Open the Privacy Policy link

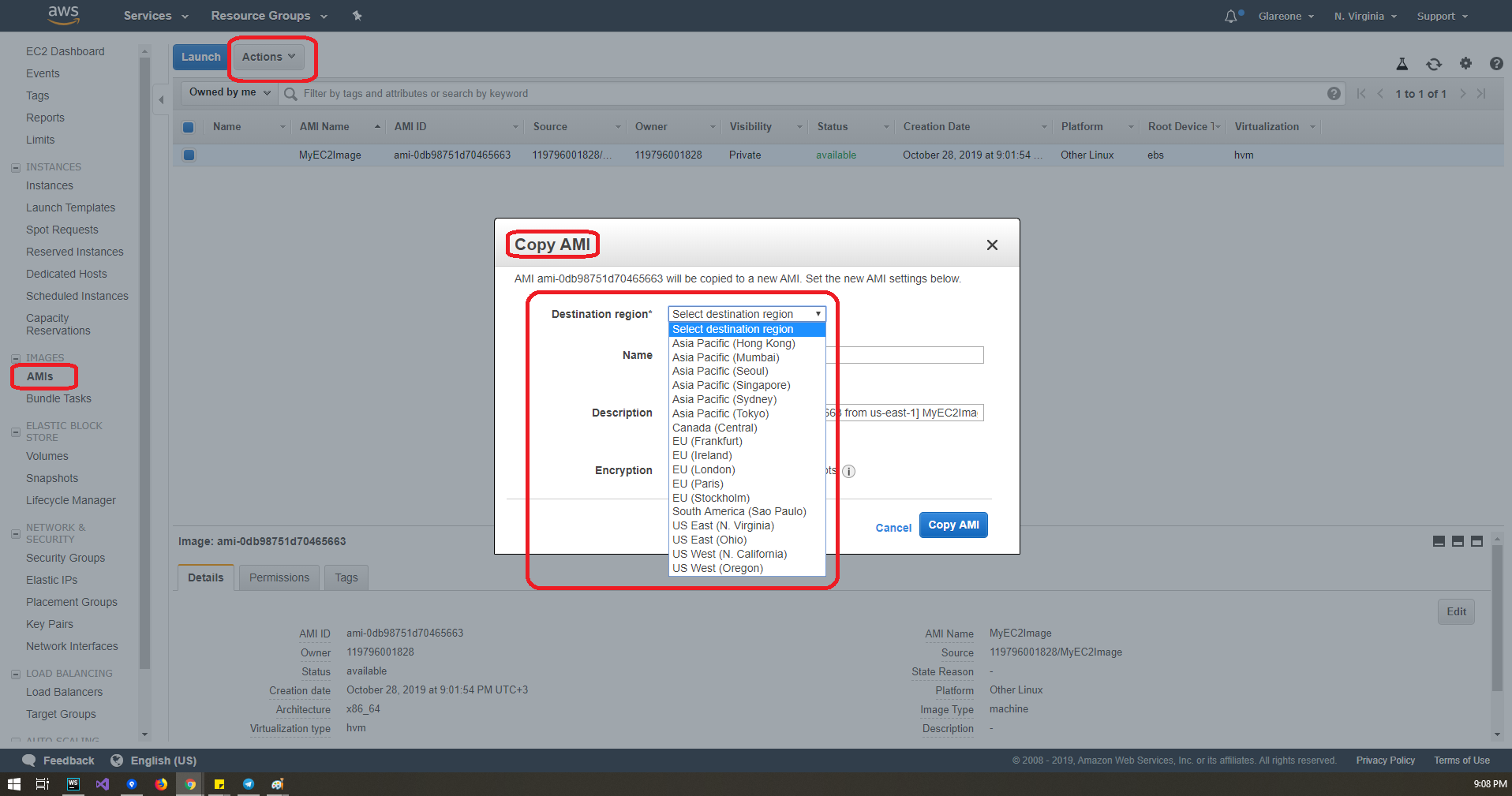(1385, 760)
